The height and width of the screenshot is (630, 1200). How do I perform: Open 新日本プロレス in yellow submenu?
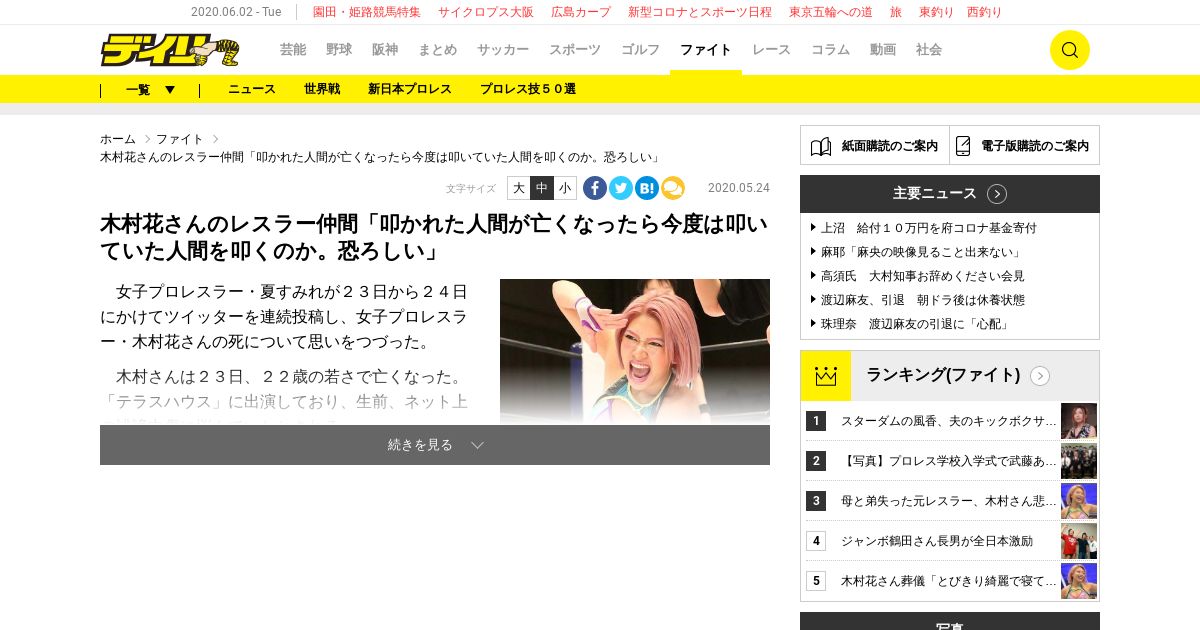pos(410,89)
